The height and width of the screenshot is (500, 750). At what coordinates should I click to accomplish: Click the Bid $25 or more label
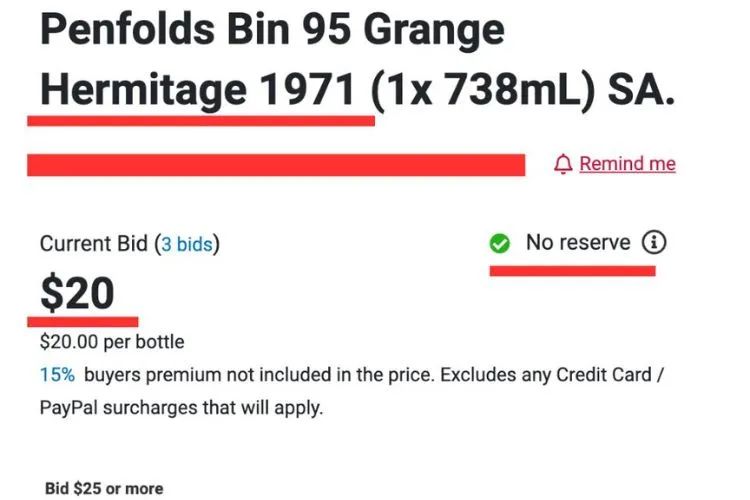click(104, 488)
